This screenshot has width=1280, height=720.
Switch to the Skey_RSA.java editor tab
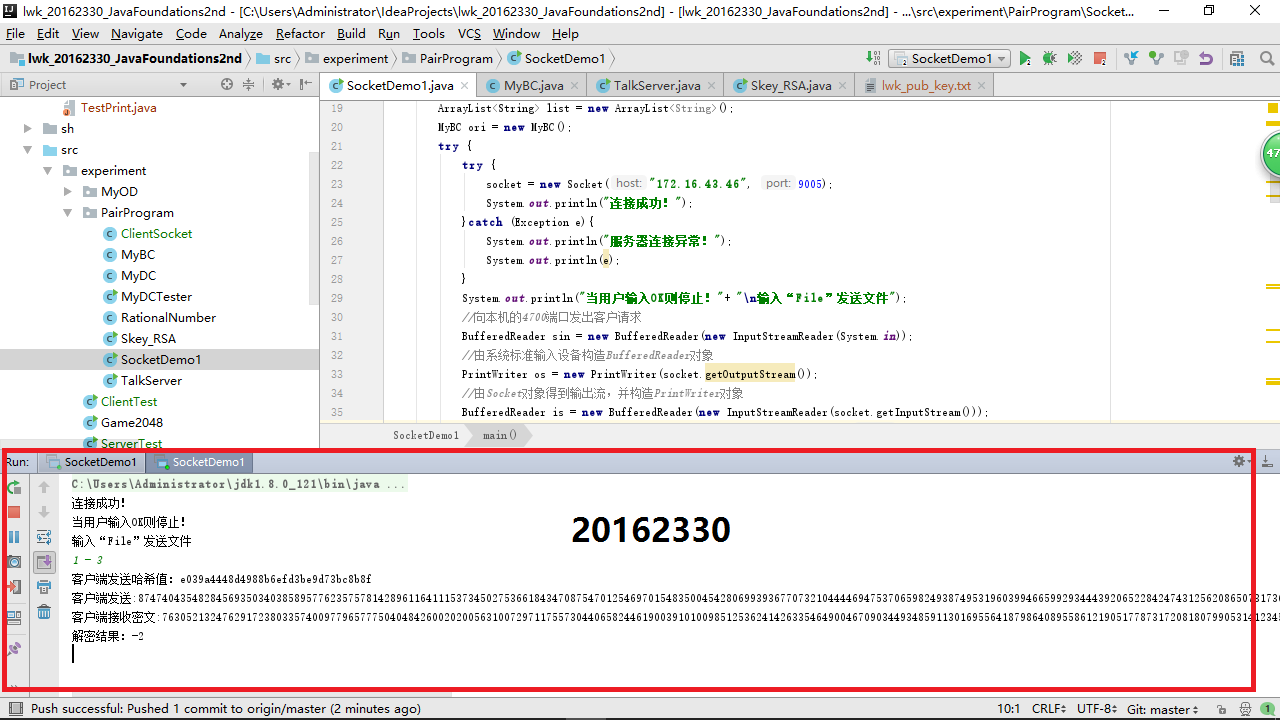tap(791, 86)
